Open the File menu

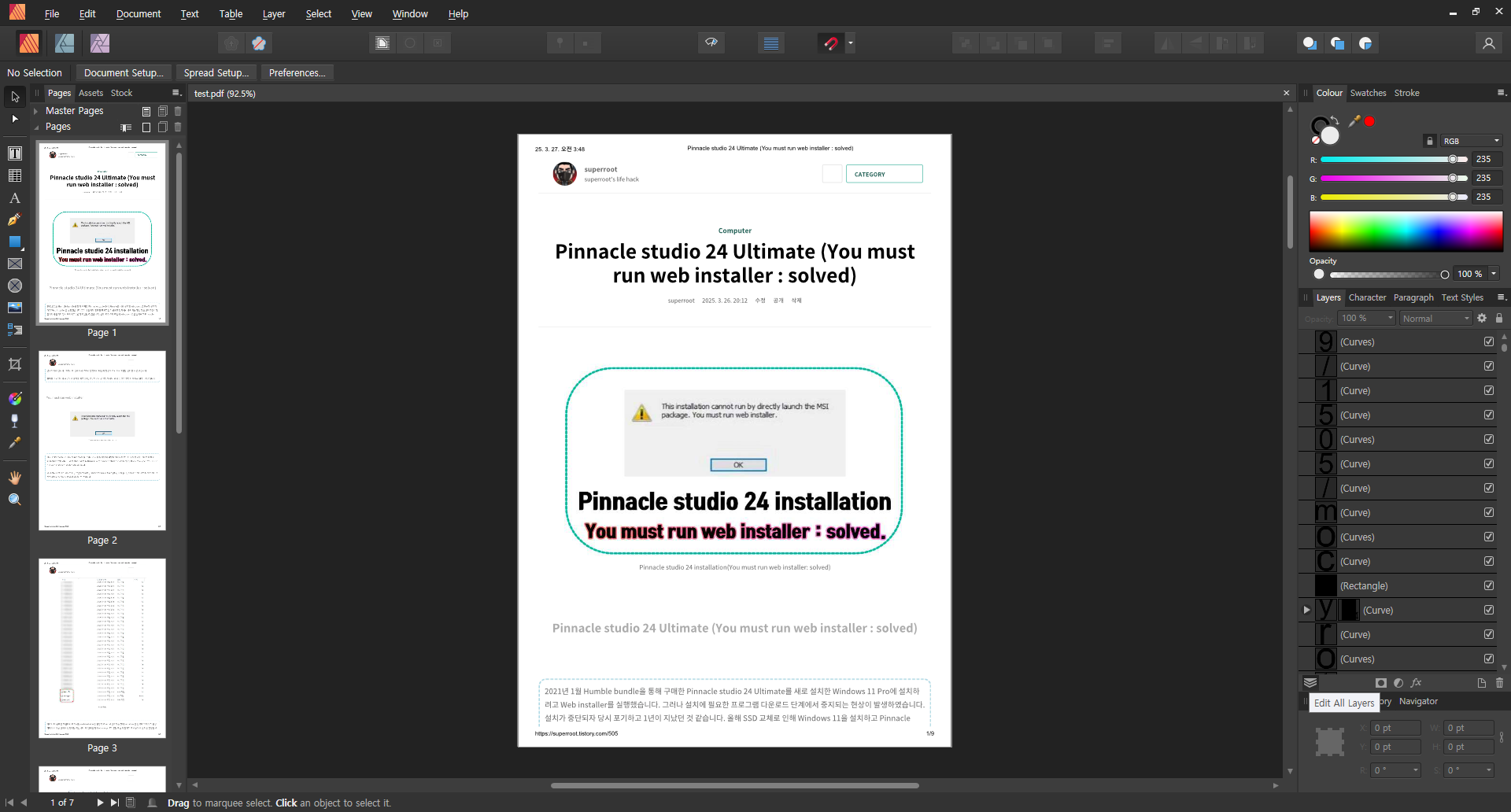52,13
